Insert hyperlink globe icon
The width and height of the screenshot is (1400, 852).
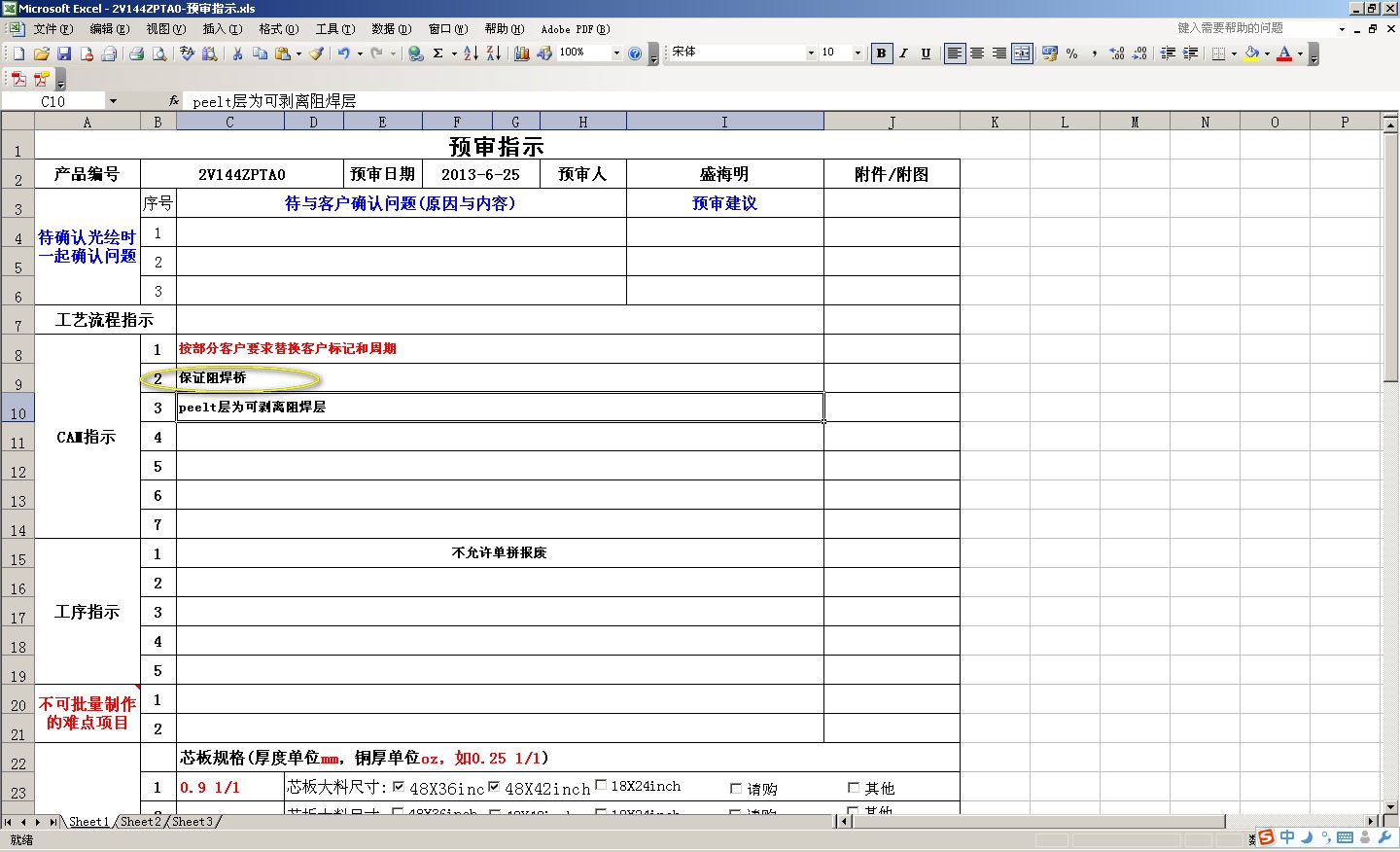(416, 53)
